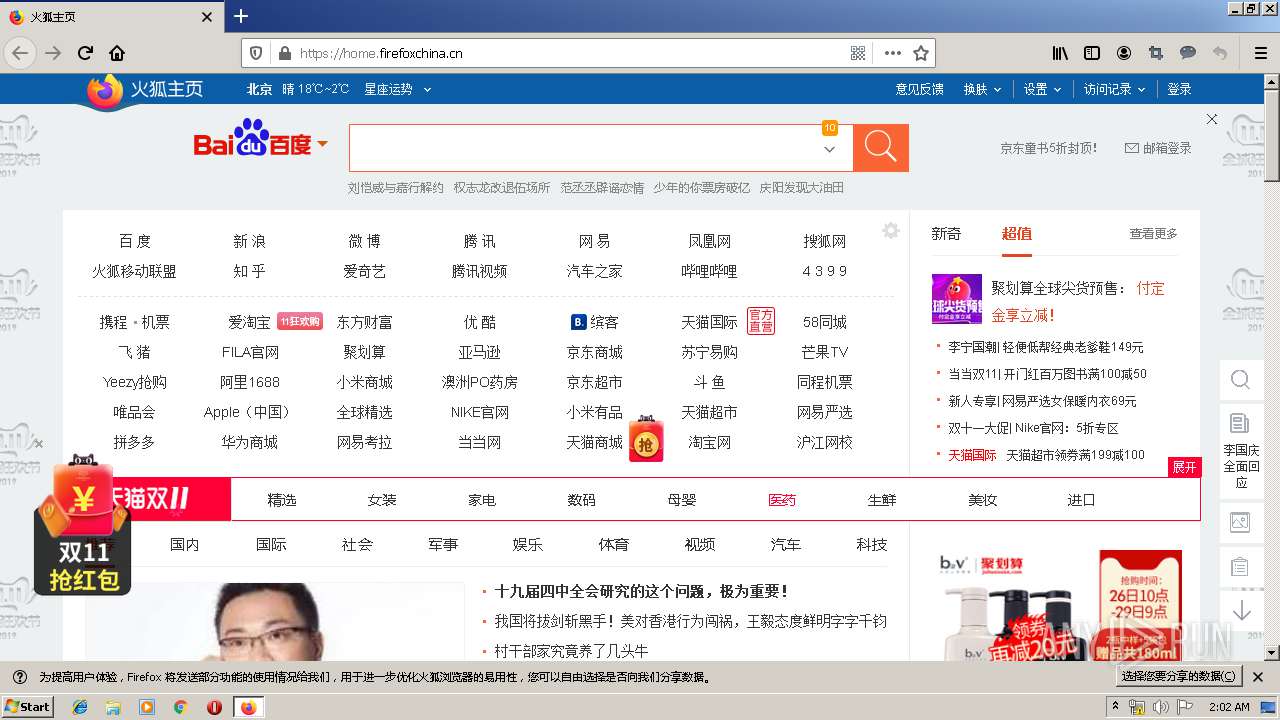Reload the page using the refresh icon

pos(86,53)
